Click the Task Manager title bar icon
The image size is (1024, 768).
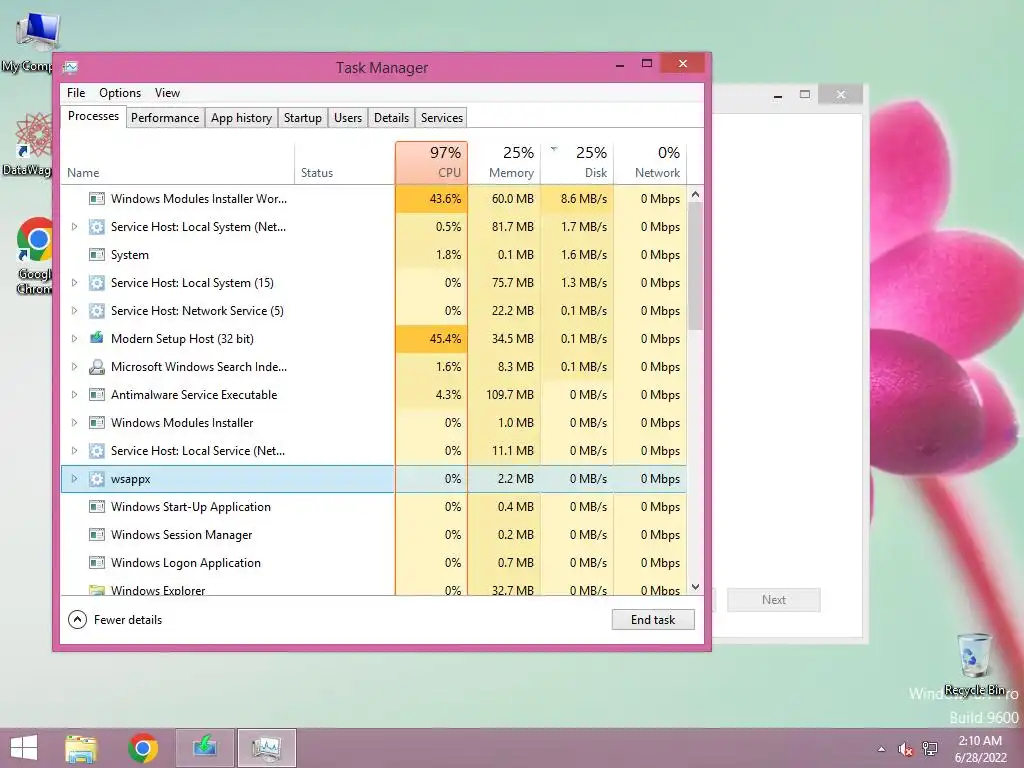pyautogui.click(x=71, y=67)
